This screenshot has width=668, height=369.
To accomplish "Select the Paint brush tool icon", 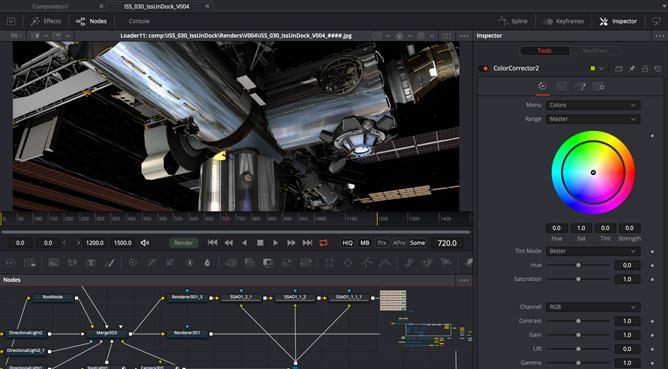I will 109,263.
